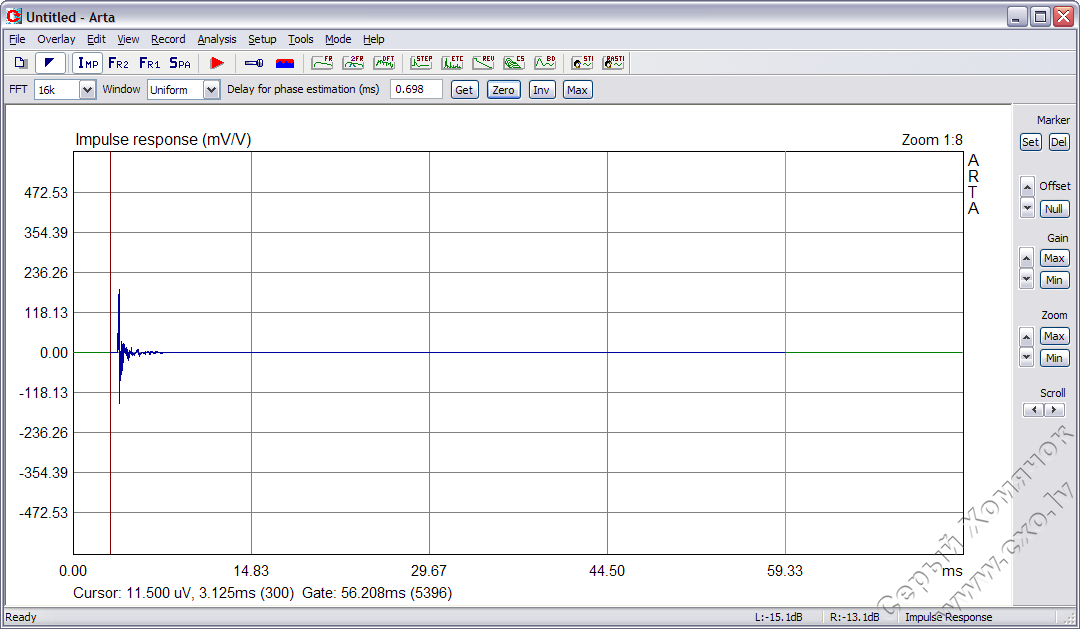Open the 2FR analysis icon
The width and height of the screenshot is (1080, 629).
pos(353,63)
